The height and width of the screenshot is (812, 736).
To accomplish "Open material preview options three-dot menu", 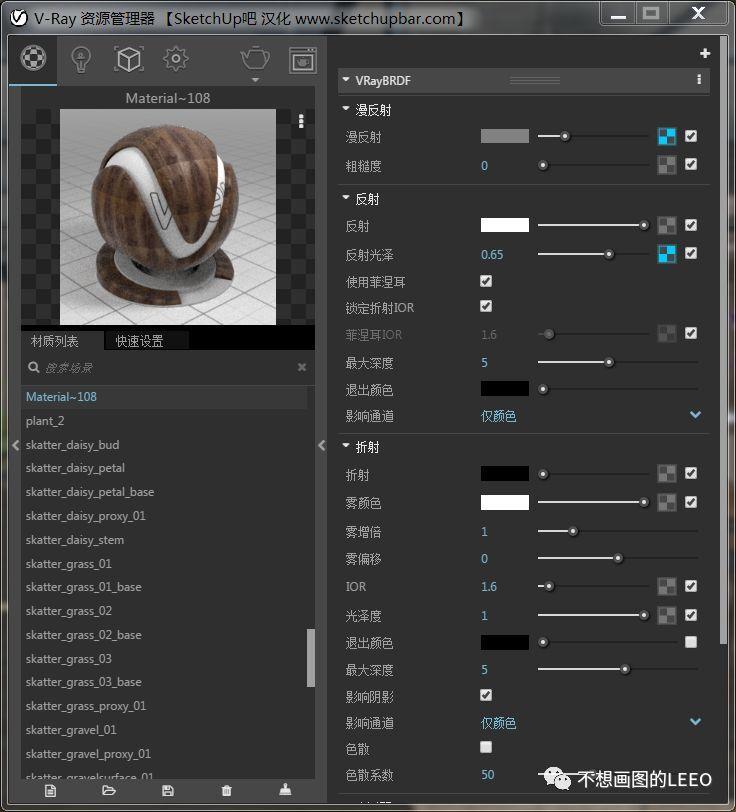I will (301, 121).
